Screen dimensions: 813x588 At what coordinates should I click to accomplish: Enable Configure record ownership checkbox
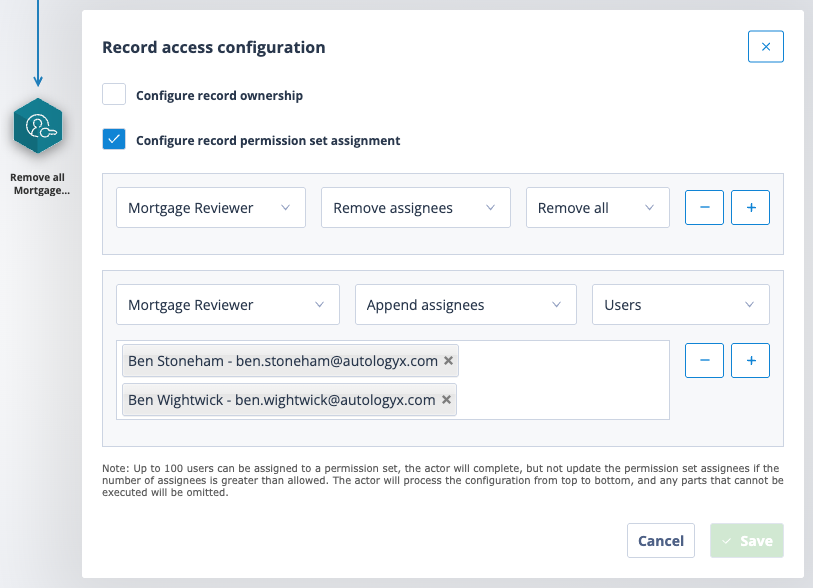(x=114, y=94)
